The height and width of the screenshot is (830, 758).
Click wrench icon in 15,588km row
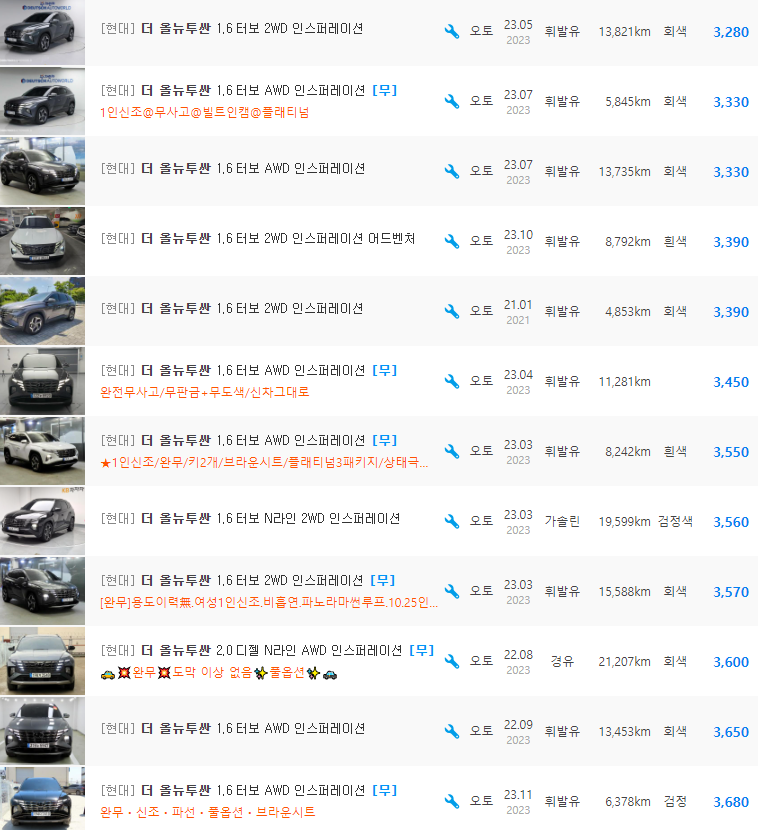point(452,591)
